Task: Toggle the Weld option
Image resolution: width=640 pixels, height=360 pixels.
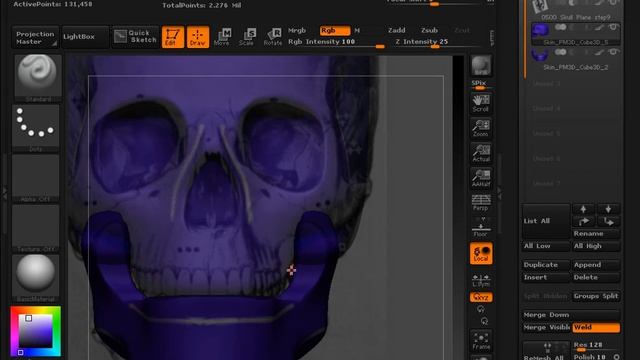Action: pyautogui.click(x=596, y=327)
